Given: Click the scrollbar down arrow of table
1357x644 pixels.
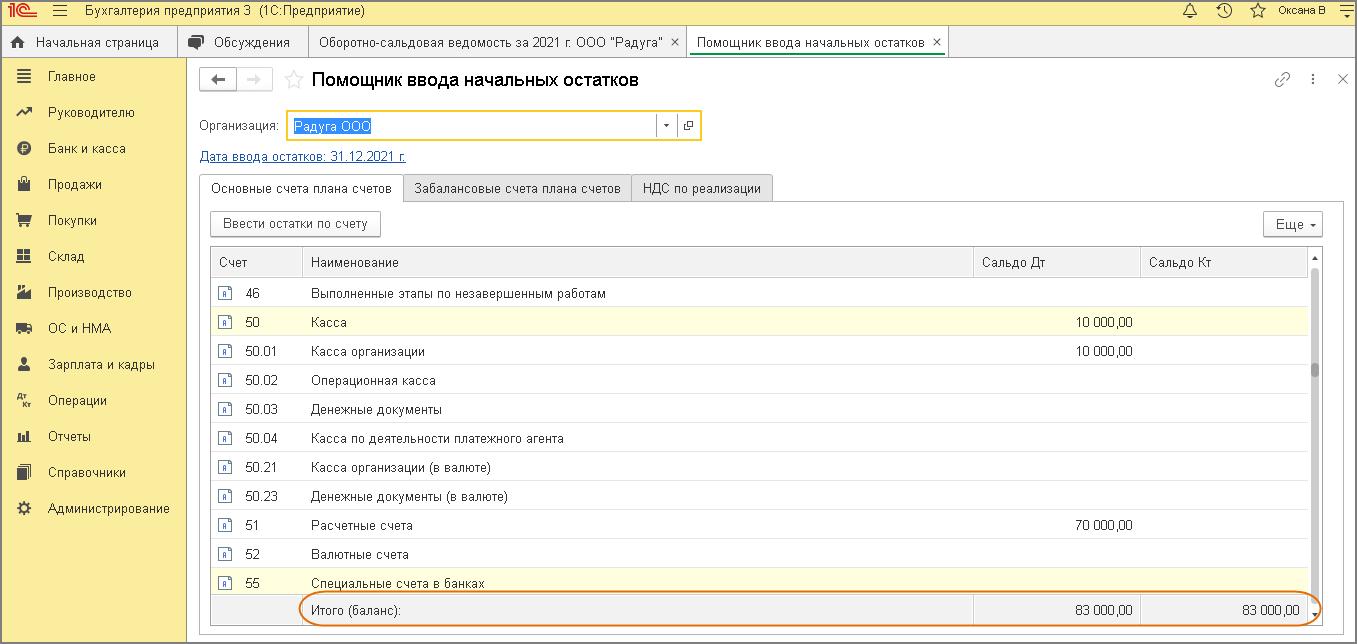Looking at the screenshot, I should click(x=1315, y=616).
